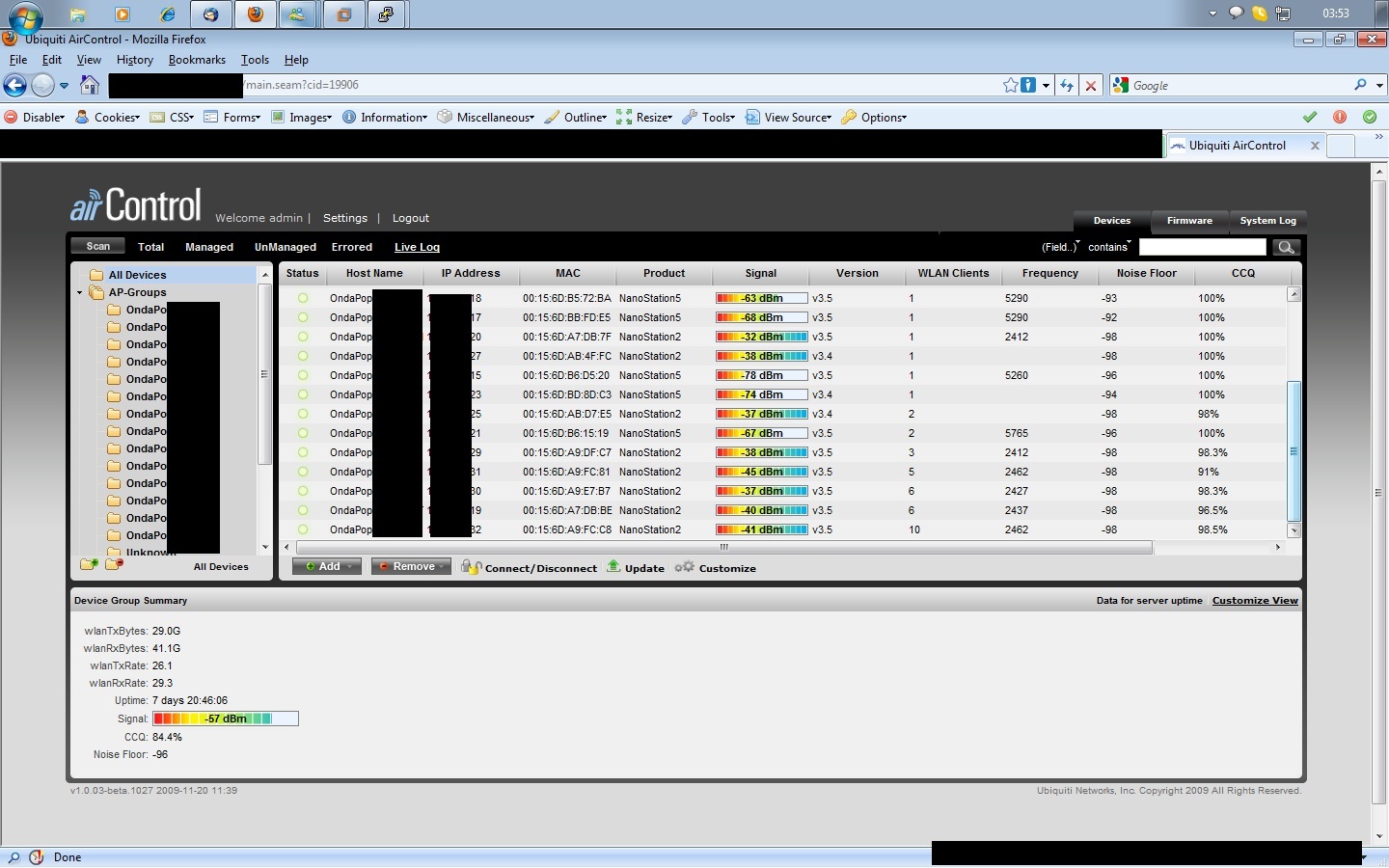The height and width of the screenshot is (868, 1389).
Task: Click the Firefox back arrow button
Action: coord(14,86)
